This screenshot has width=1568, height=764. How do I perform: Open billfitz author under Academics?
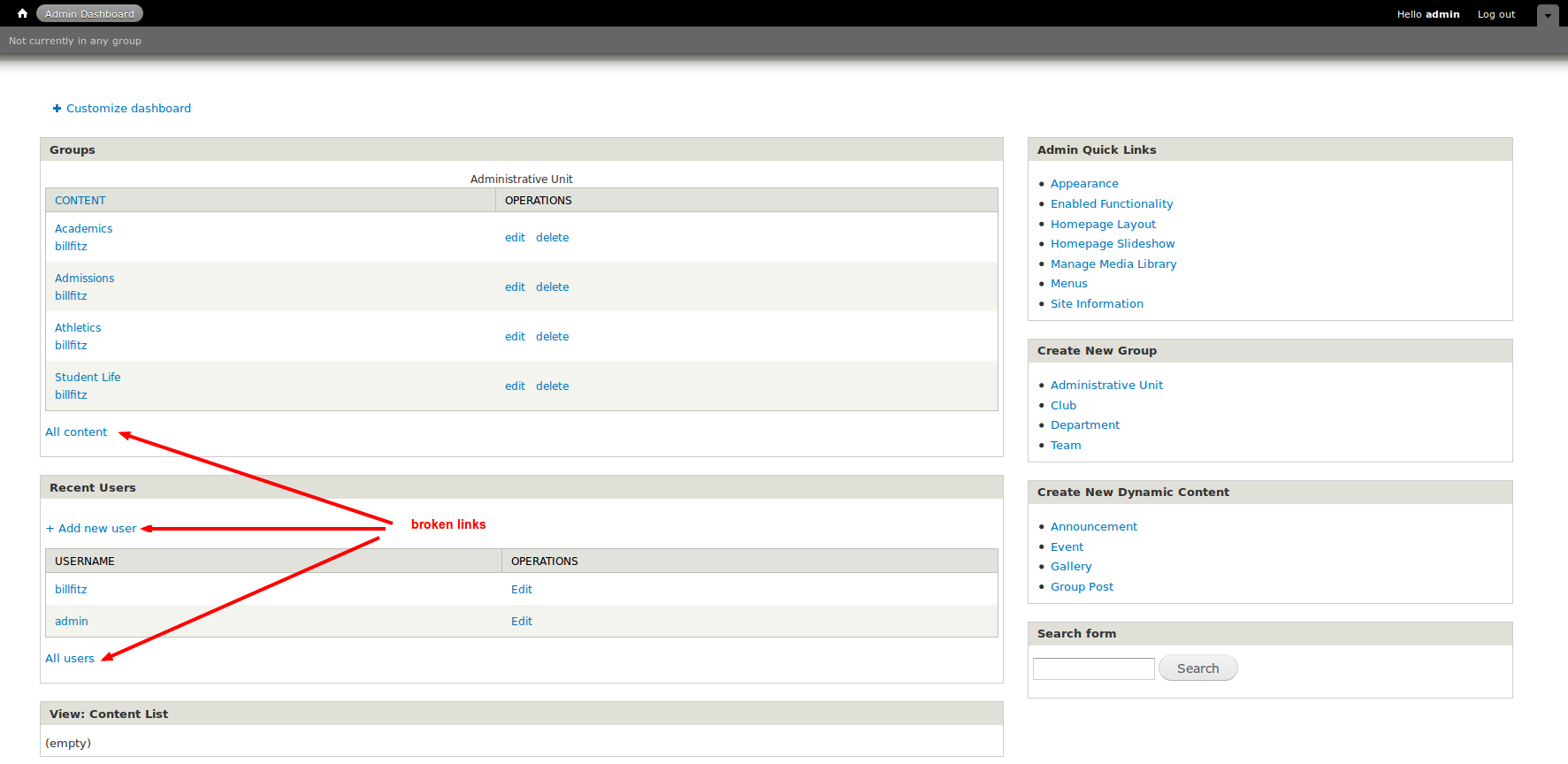coord(71,246)
